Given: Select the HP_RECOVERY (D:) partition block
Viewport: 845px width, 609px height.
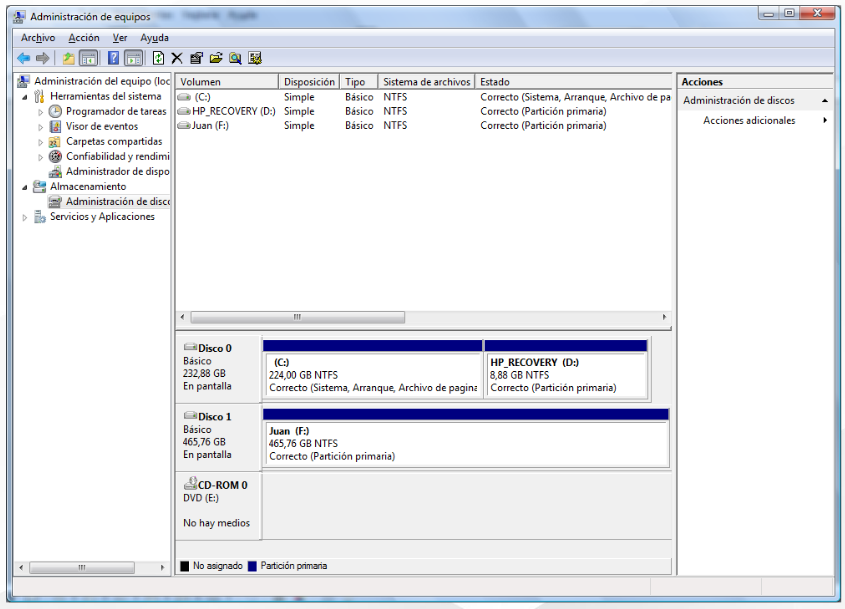Looking at the screenshot, I should click(x=566, y=370).
